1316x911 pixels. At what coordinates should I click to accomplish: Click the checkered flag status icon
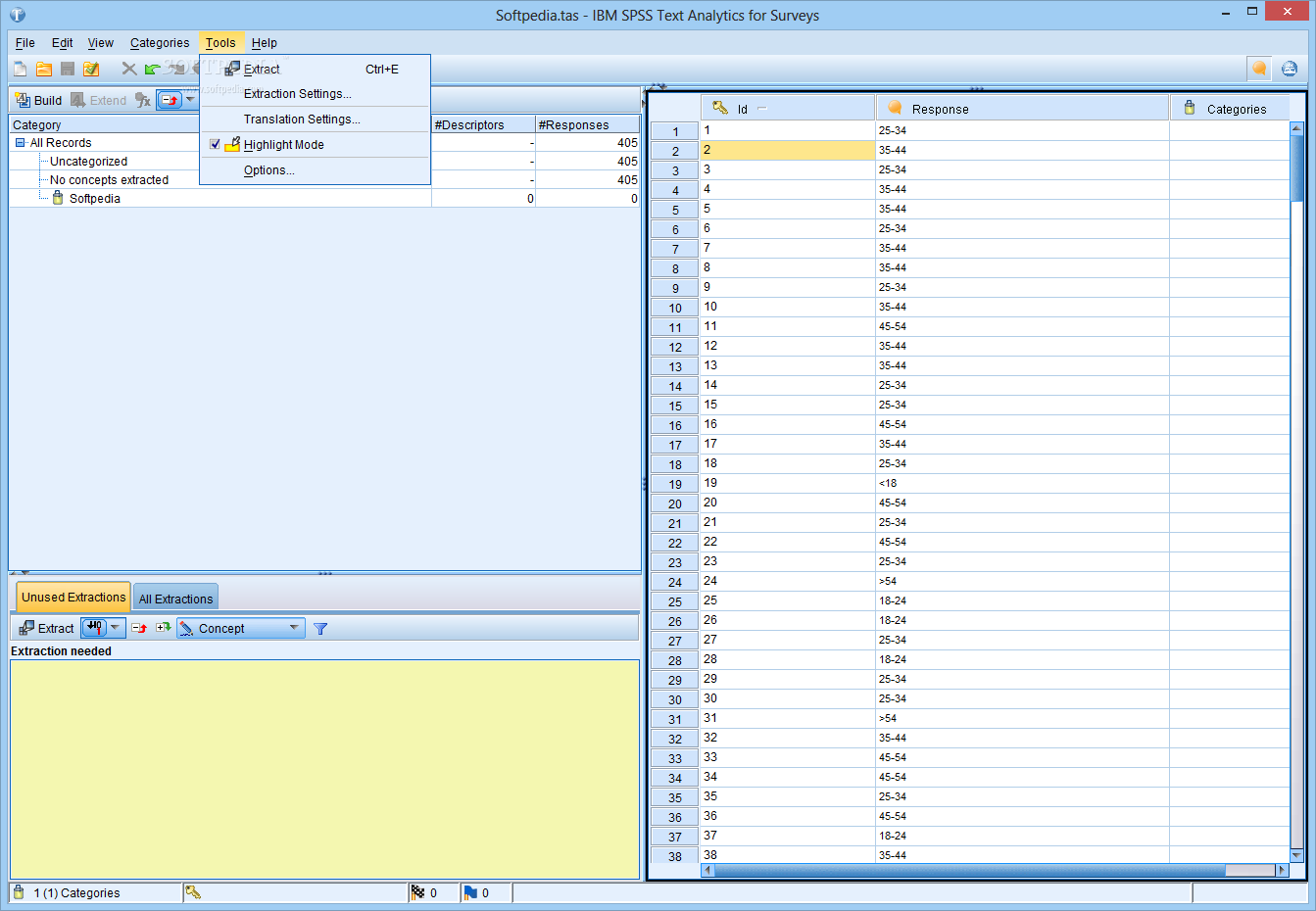pyautogui.click(x=418, y=892)
